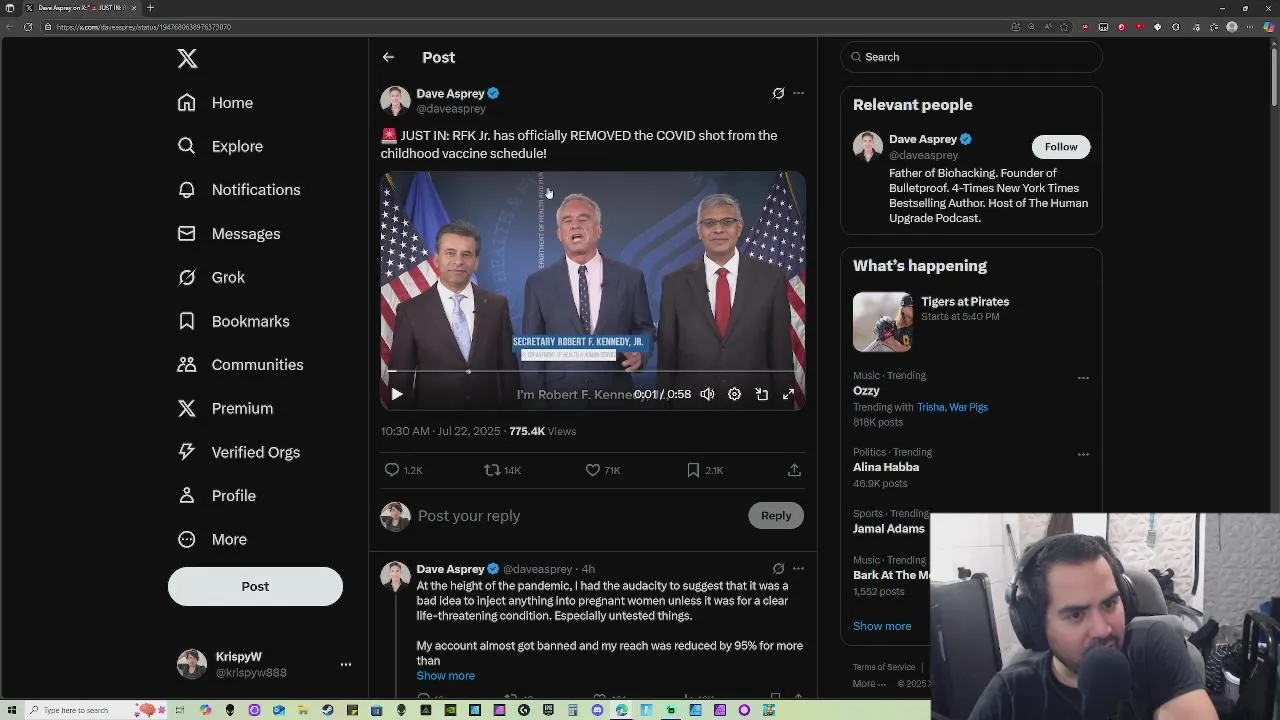Reload the browser page
Image resolution: width=1280 pixels, height=720 pixels.
point(28,27)
